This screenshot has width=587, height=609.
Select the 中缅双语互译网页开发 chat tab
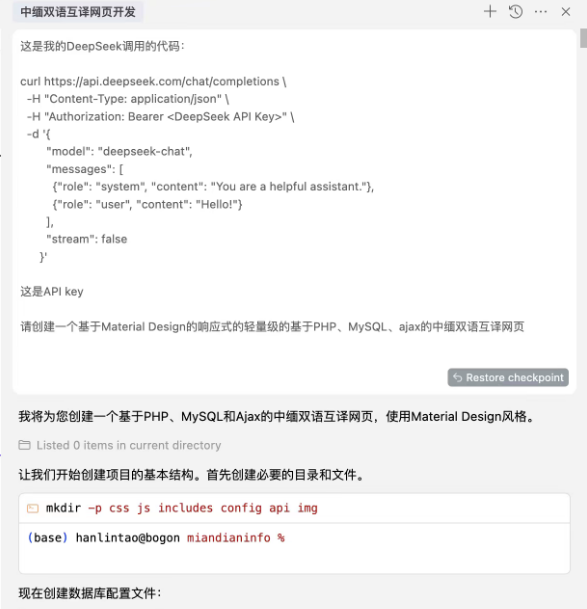click(78, 12)
